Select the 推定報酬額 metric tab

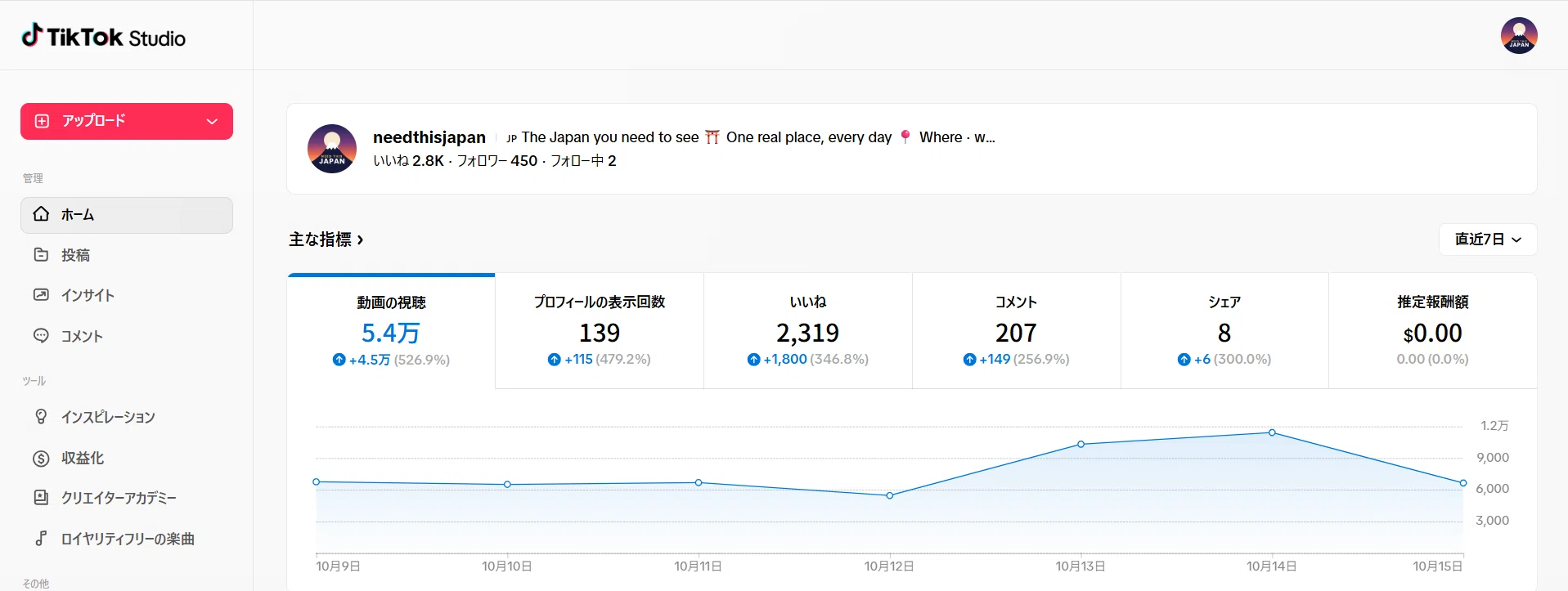(1433, 331)
